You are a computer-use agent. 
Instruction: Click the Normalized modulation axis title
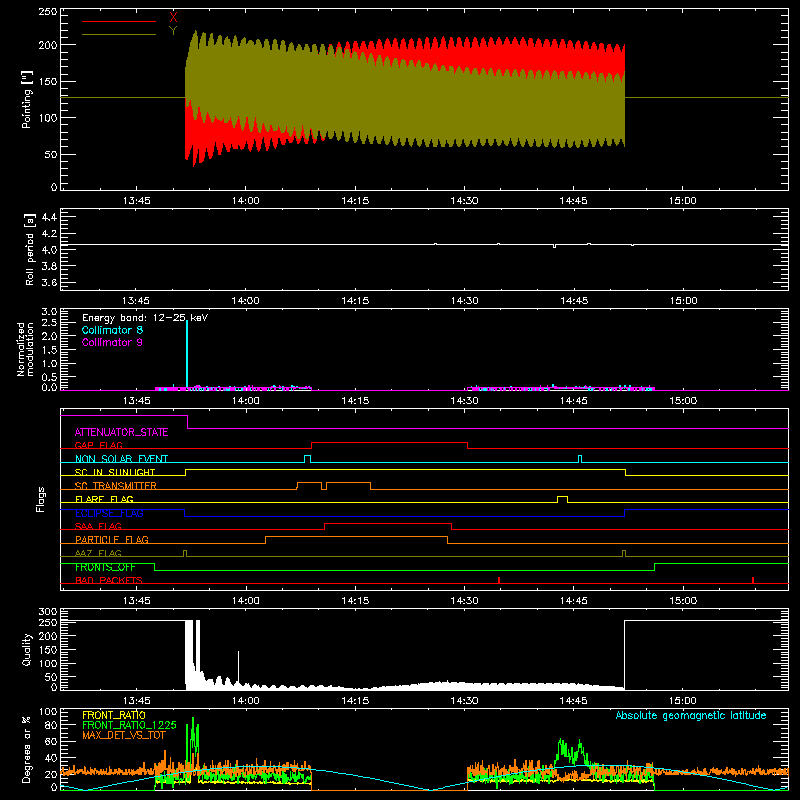point(26,349)
